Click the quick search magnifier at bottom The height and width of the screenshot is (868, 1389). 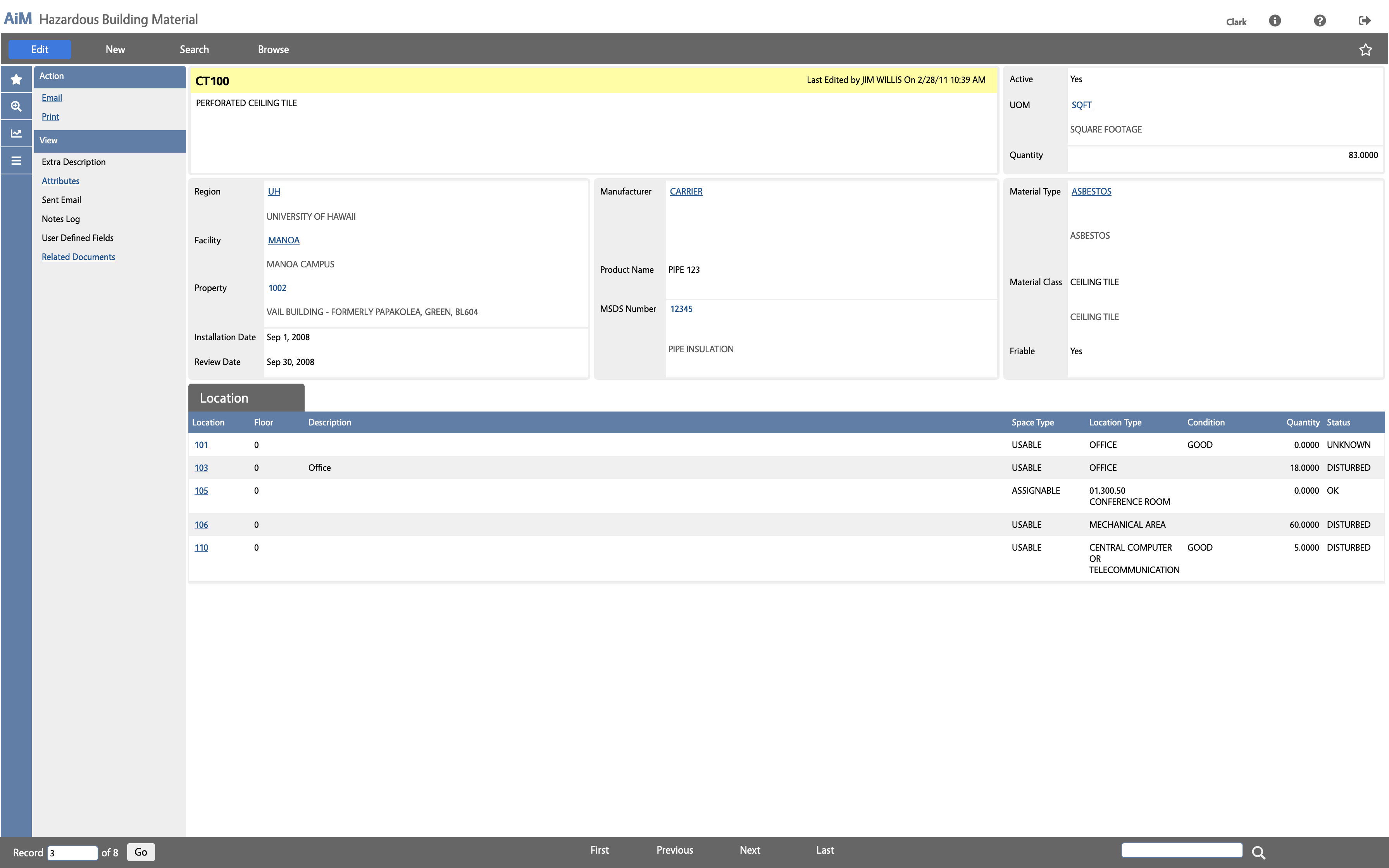click(1258, 852)
